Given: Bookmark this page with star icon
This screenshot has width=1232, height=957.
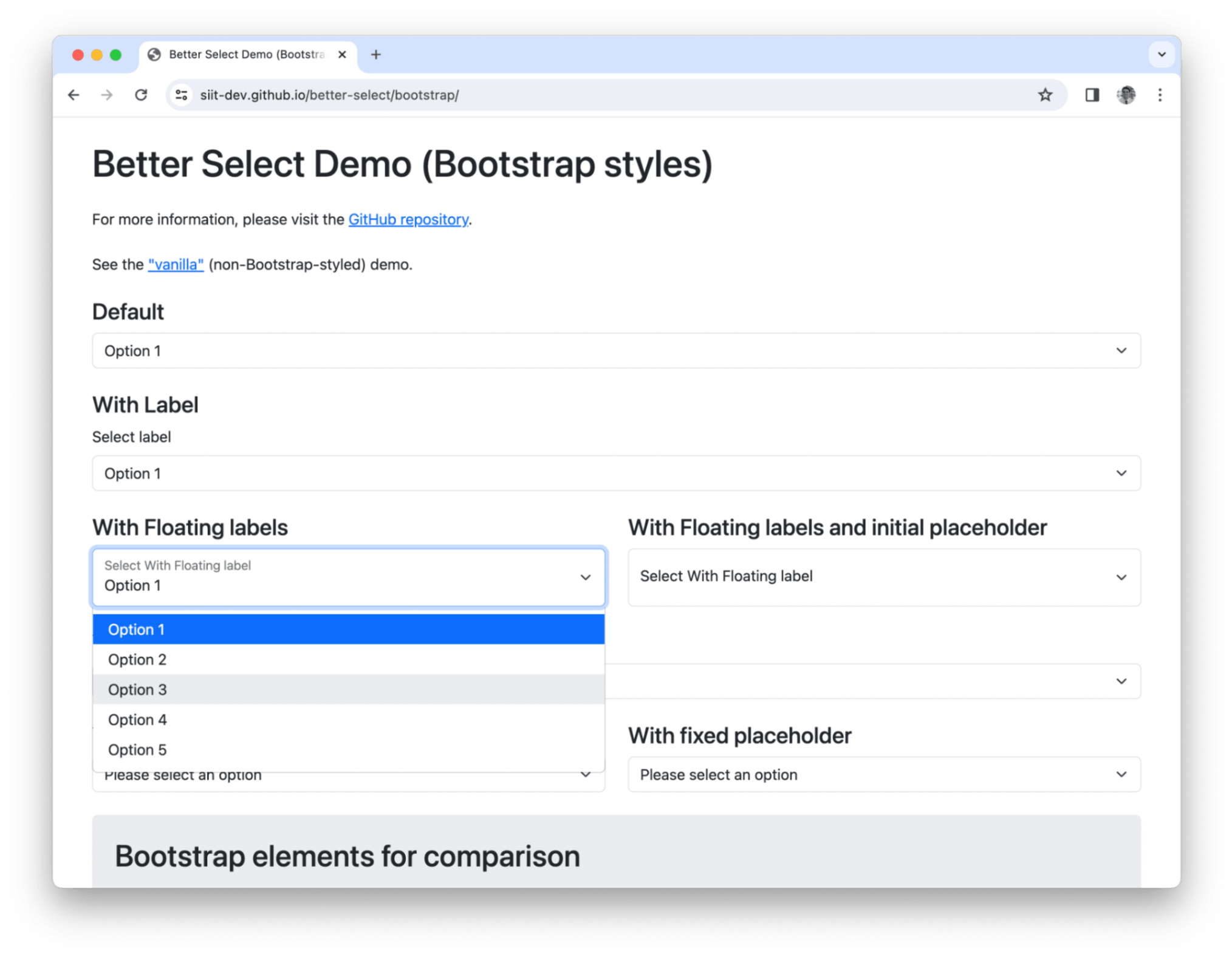Looking at the screenshot, I should coord(1044,95).
